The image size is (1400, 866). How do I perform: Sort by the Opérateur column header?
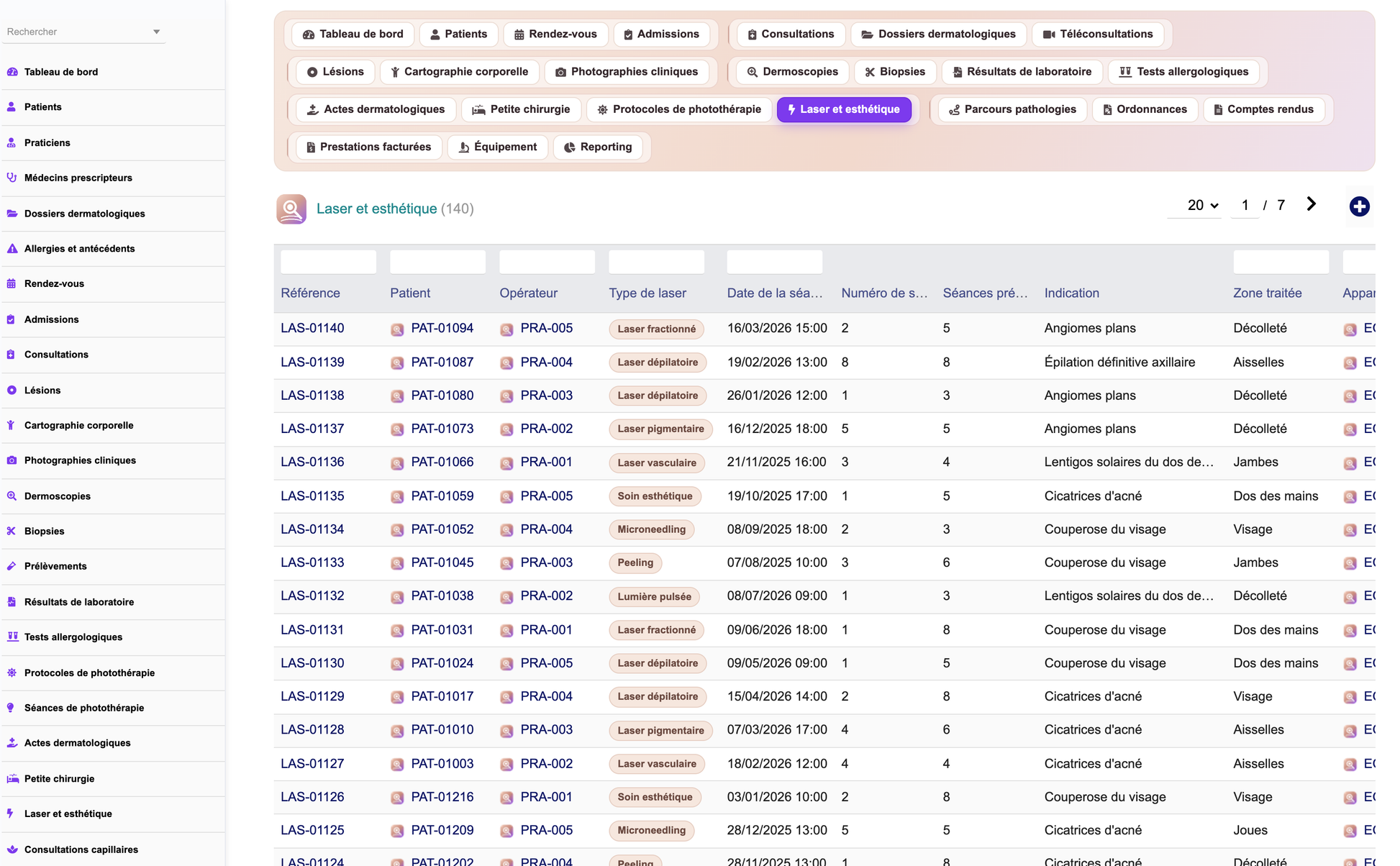pos(528,293)
